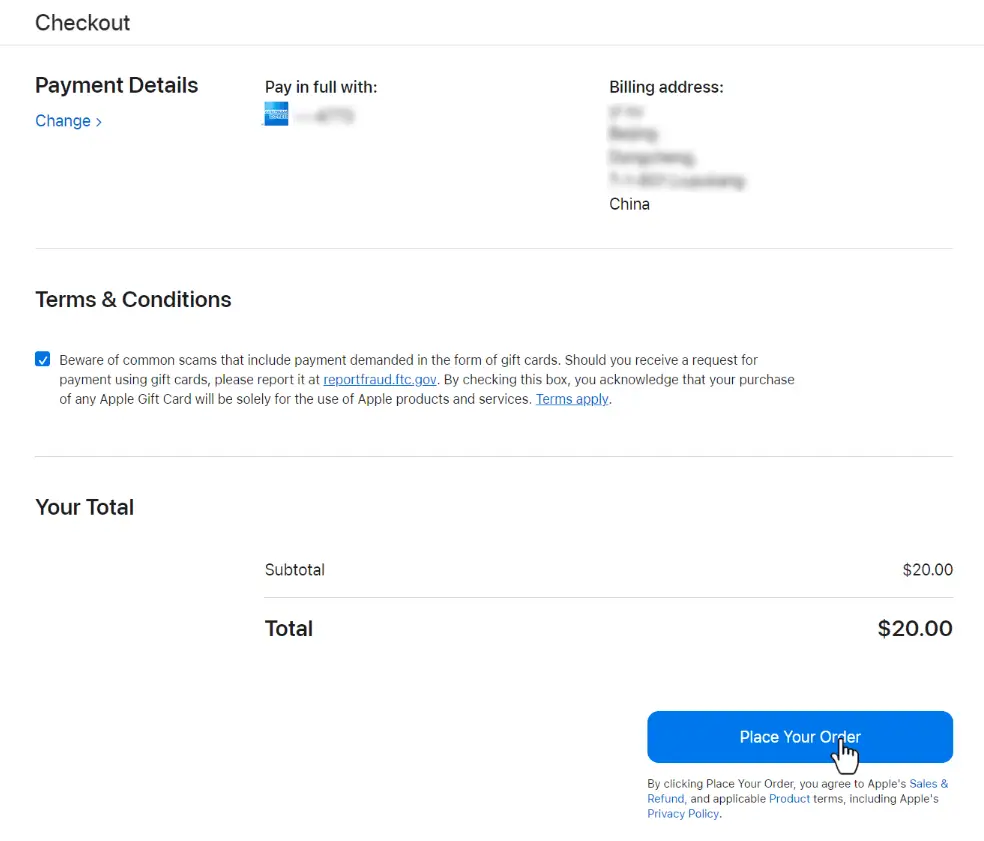Open the Privacy Policy link
The height and width of the screenshot is (841, 984).
click(683, 814)
